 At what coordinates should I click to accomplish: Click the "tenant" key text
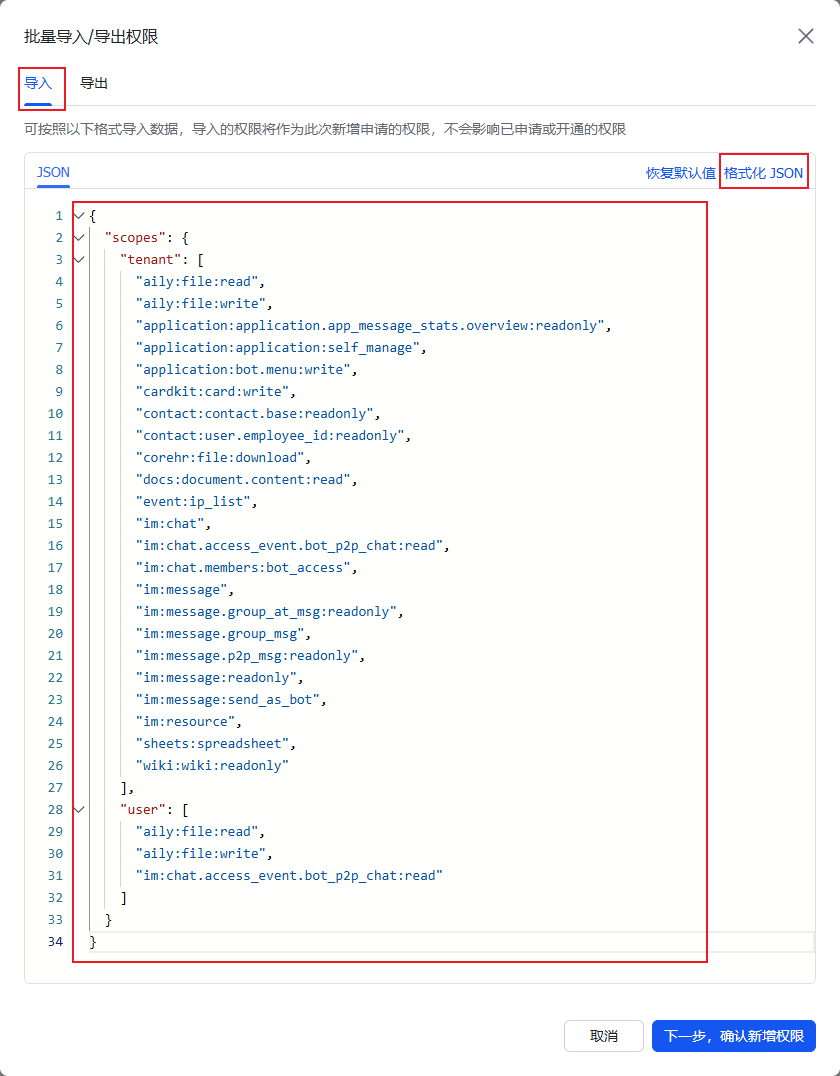[x=151, y=259]
